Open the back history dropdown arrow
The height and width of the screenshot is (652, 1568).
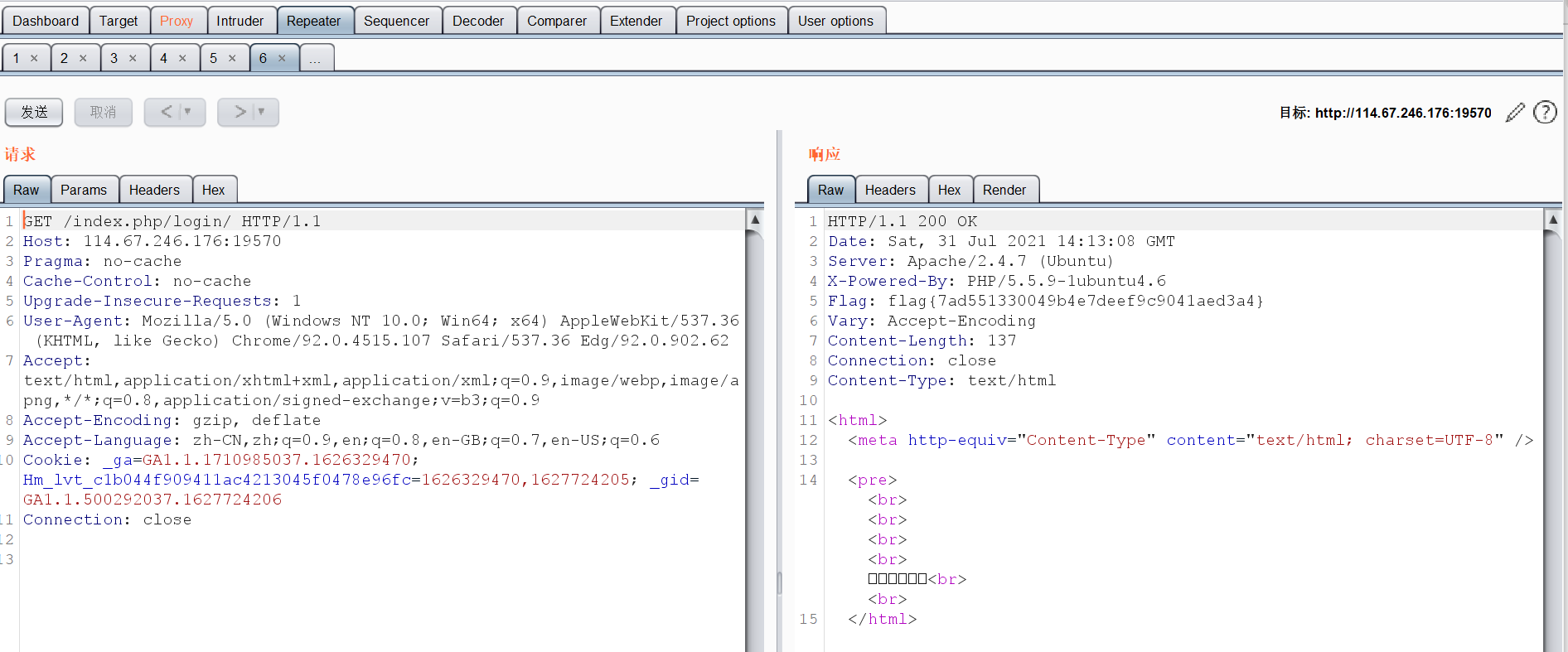(188, 112)
